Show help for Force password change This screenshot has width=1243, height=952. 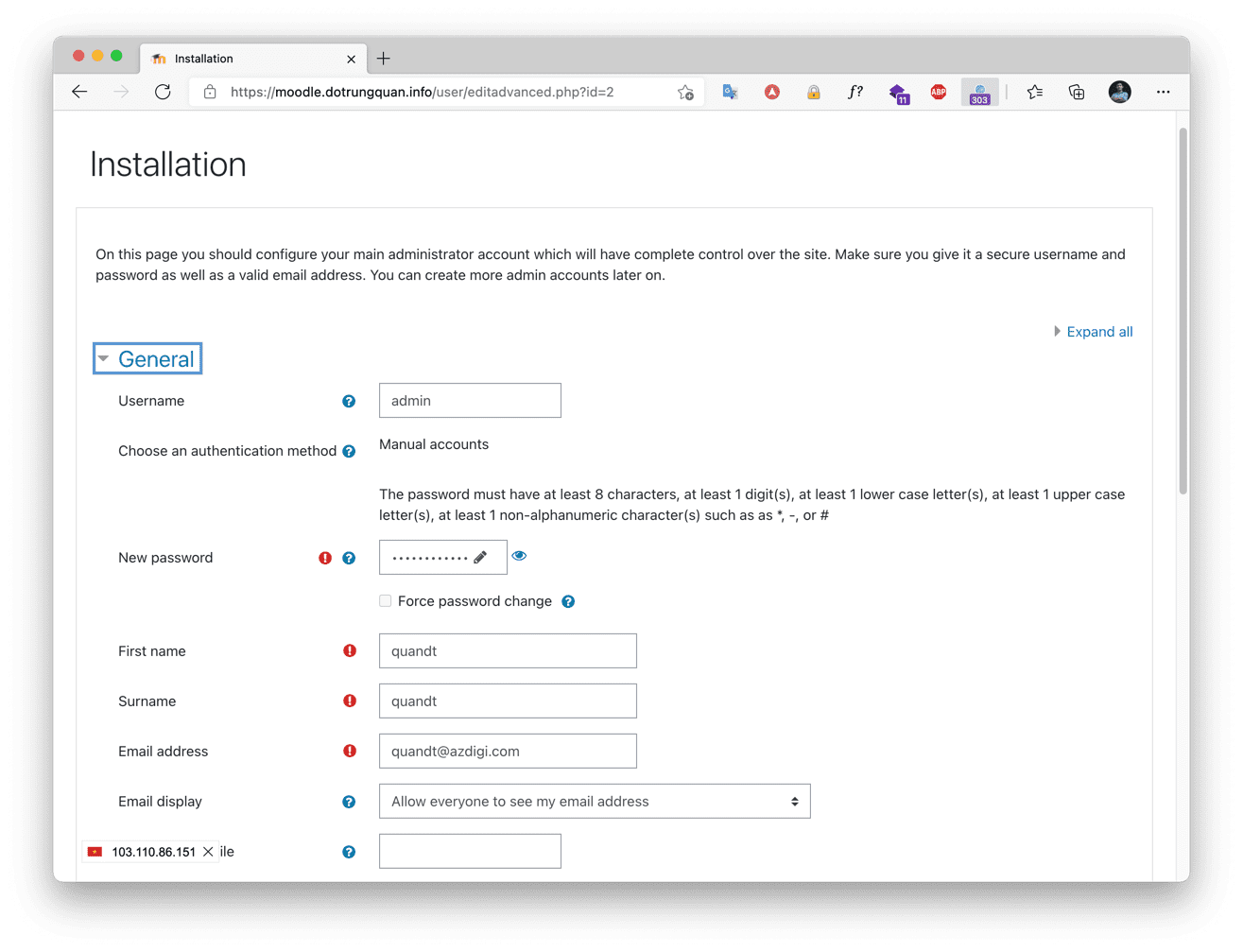[568, 601]
